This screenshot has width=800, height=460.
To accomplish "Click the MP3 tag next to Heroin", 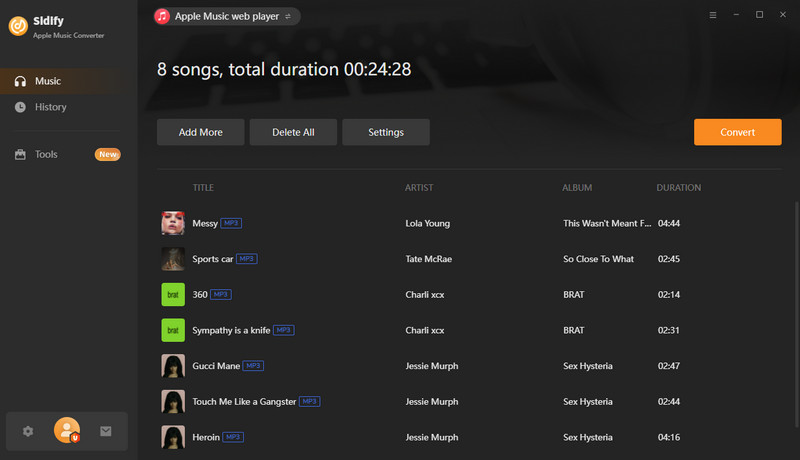I will (x=233, y=438).
